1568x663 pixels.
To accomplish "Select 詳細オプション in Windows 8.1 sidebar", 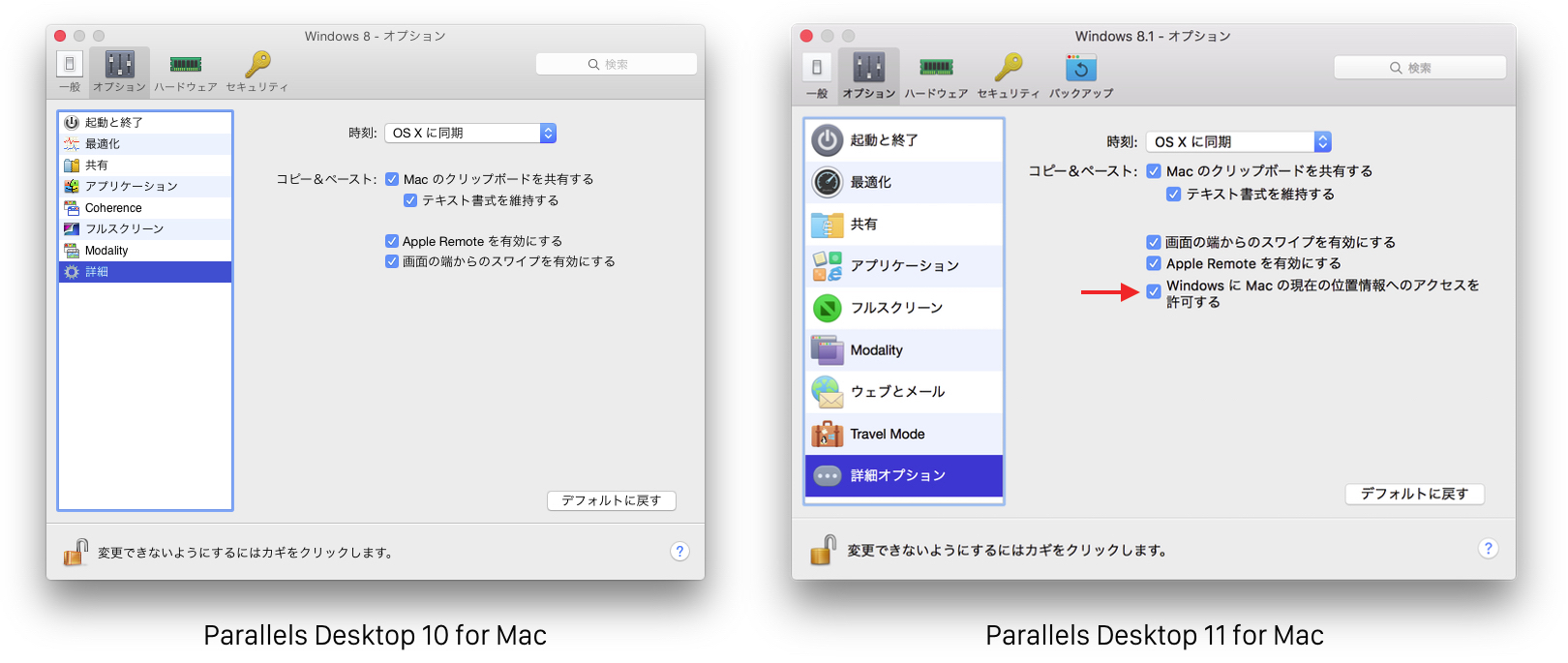I will [904, 476].
